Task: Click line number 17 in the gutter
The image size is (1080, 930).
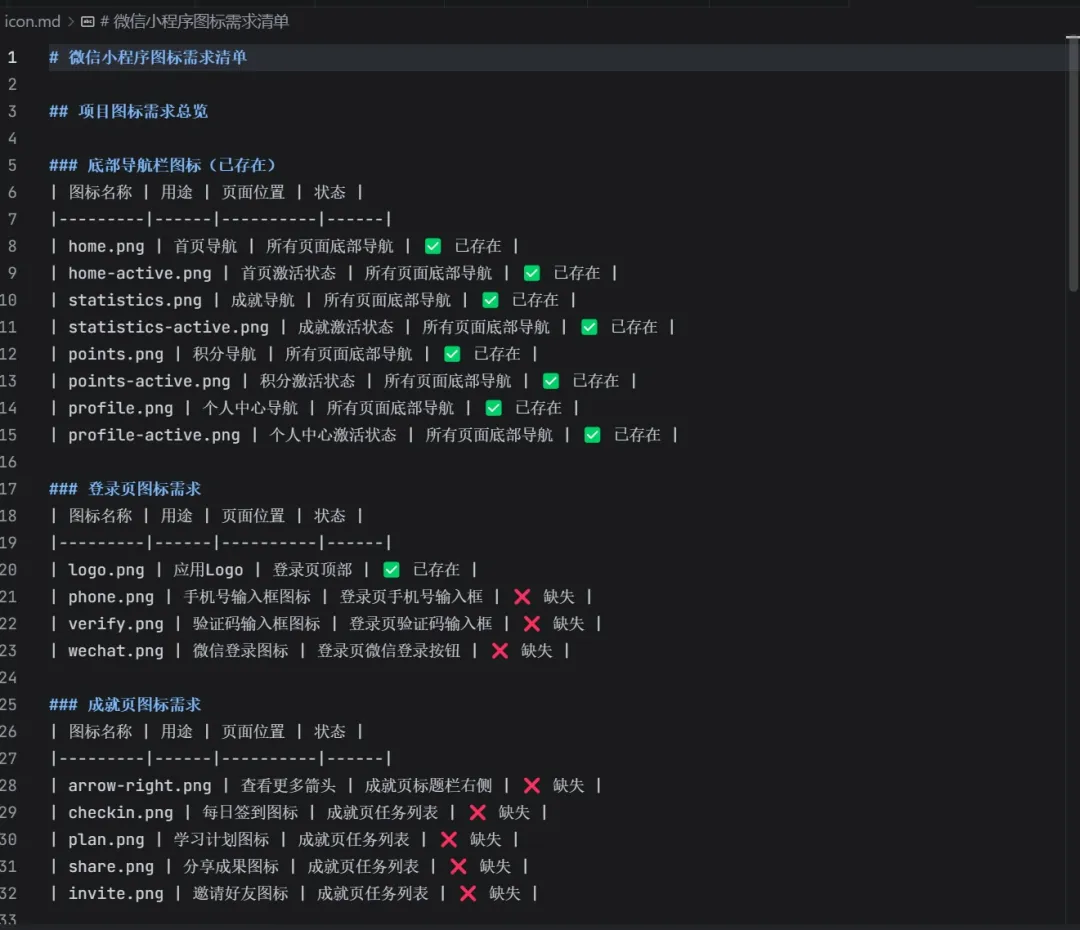Action: click(8, 489)
